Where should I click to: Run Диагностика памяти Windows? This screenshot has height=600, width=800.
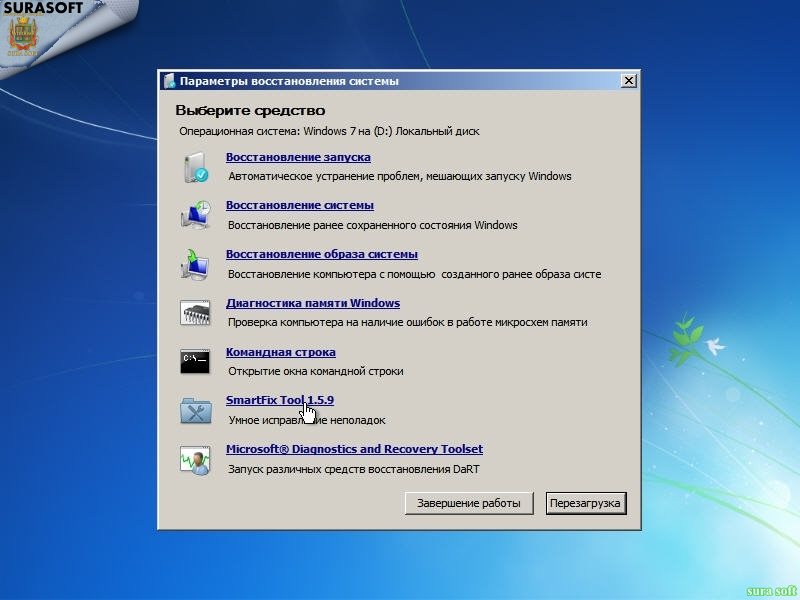pyautogui.click(x=313, y=303)
